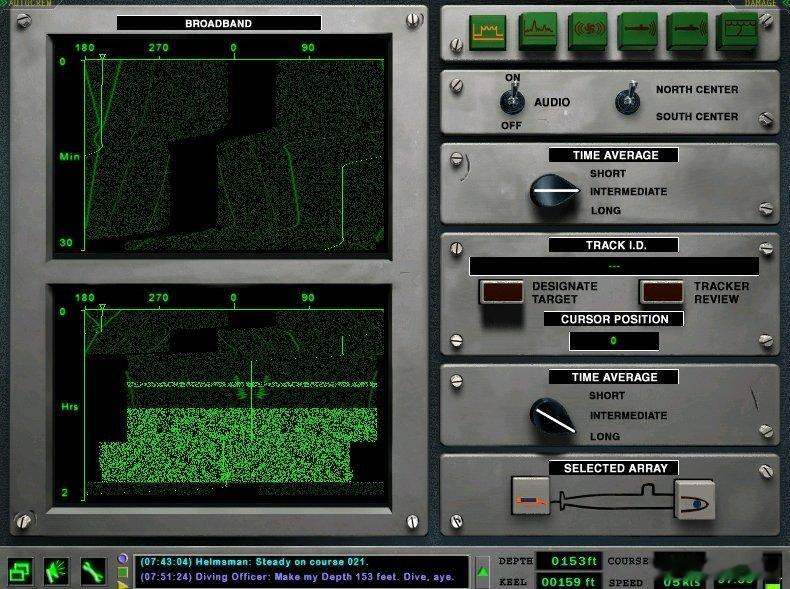Screen dimensions: 790x589
Task: Click inside the lower broadband waterfall display
Action: point(234,403)
